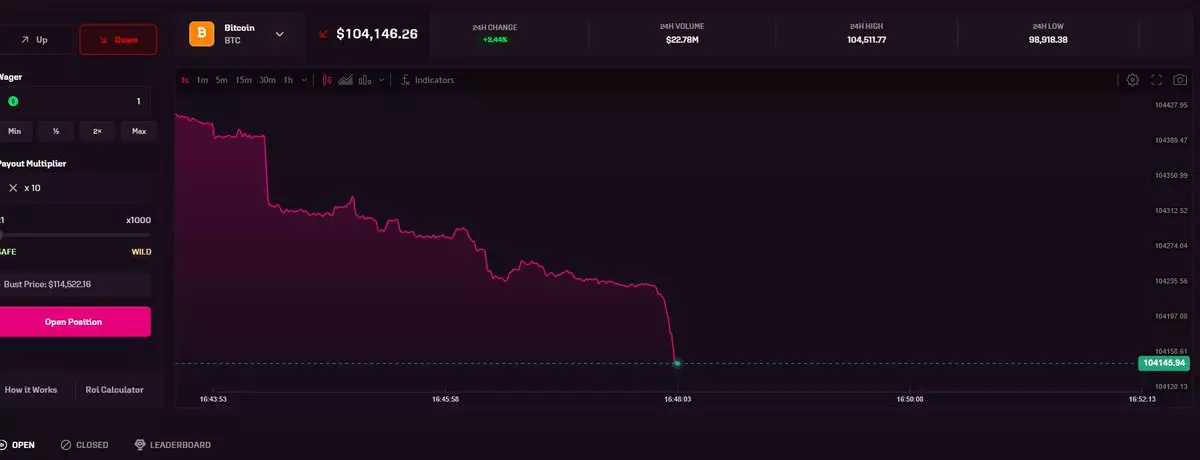Screen dimensions: 1200x460
Task: Toggle the Up direction option
Action: click(35, 39)
